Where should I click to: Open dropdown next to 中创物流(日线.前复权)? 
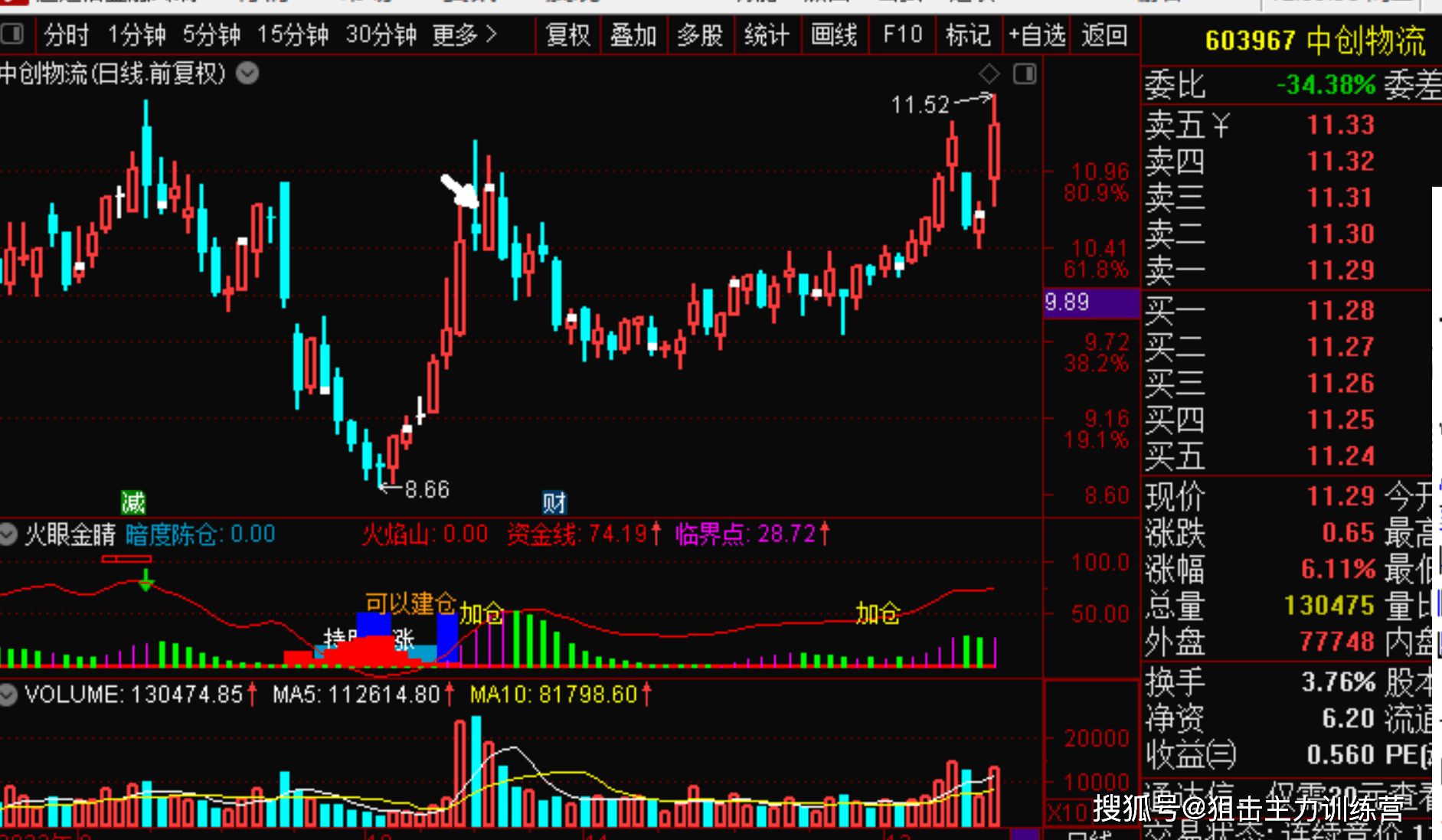click(x=247, y=74)
